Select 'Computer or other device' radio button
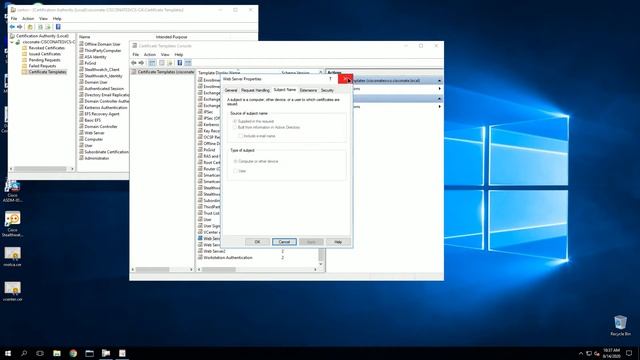 (235, 161)
